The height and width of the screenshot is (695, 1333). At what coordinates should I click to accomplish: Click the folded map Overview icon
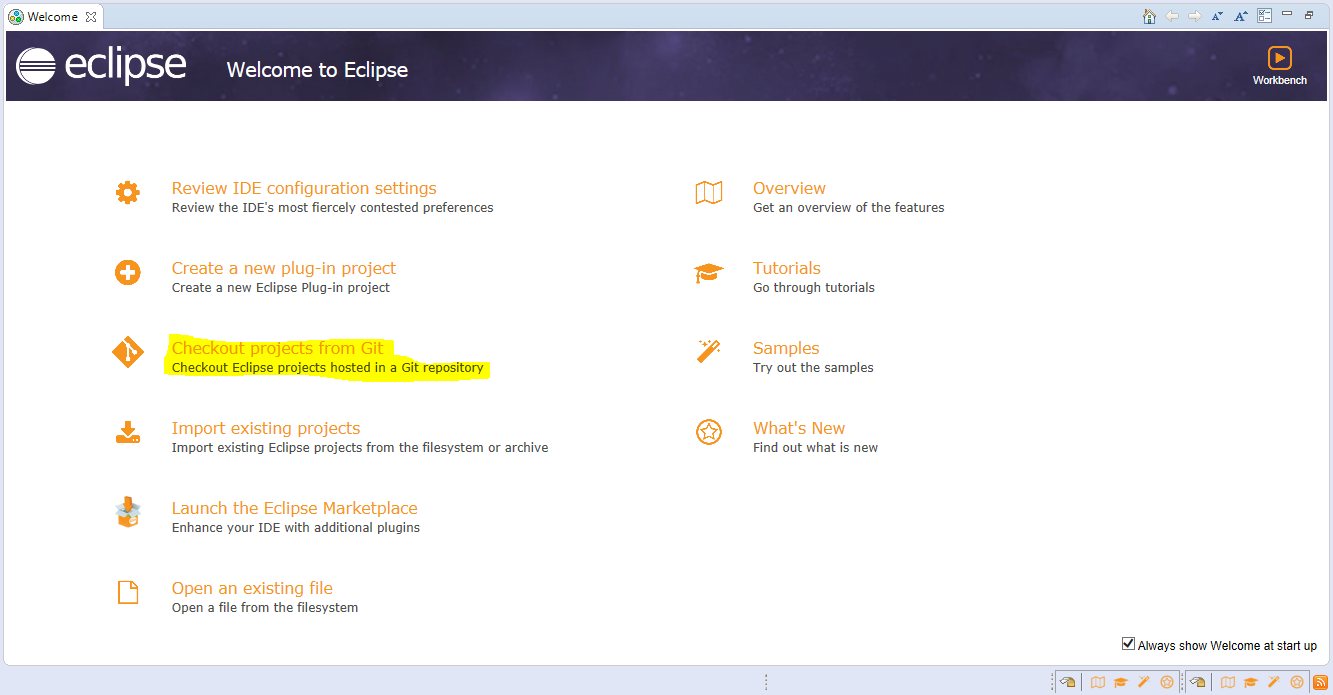[709, 192]
